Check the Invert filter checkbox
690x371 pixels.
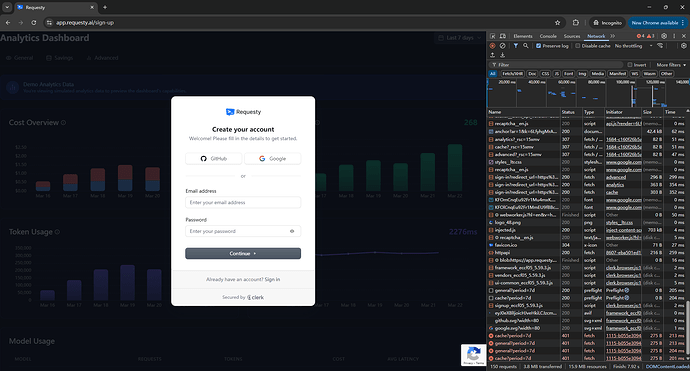[x=630, y=65]
